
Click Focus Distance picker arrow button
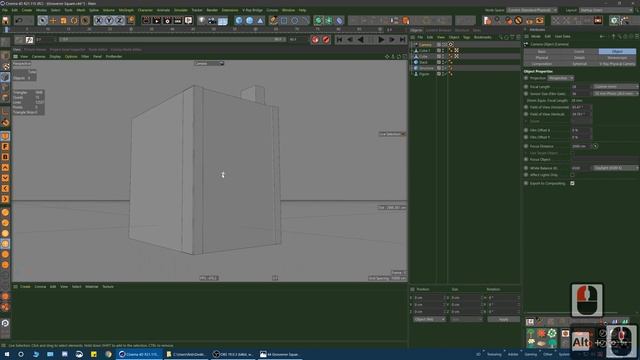point(596,146)
